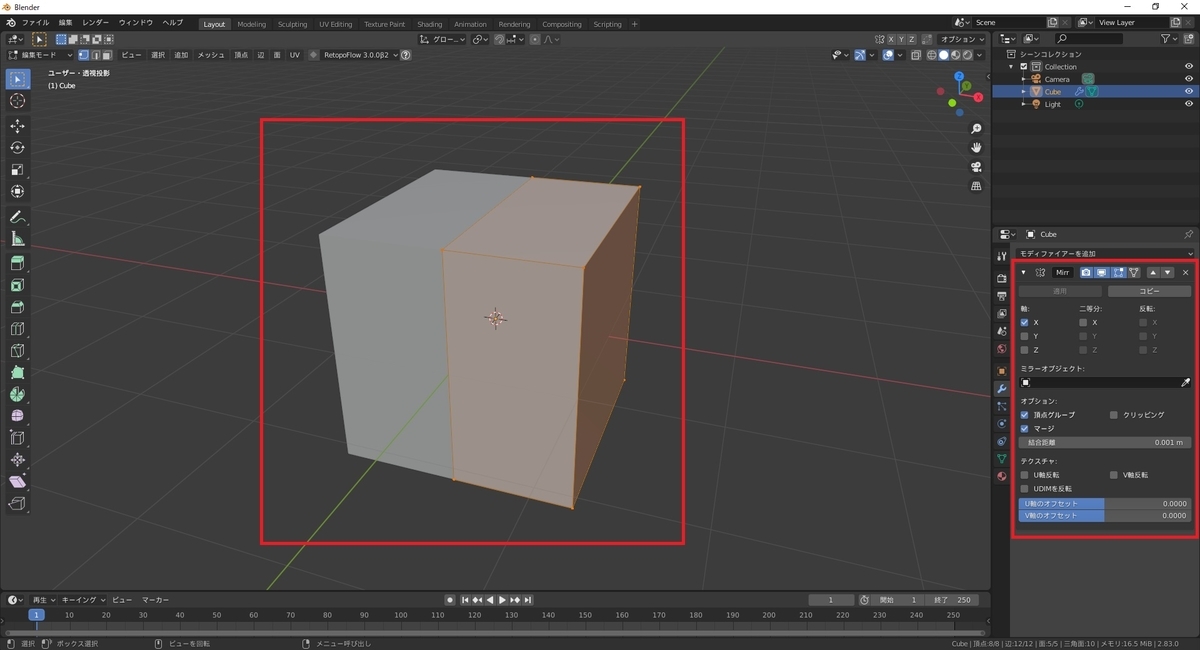Select the Shear tool
Viewport: 1200px width, 650px height.
coord(17,482)
